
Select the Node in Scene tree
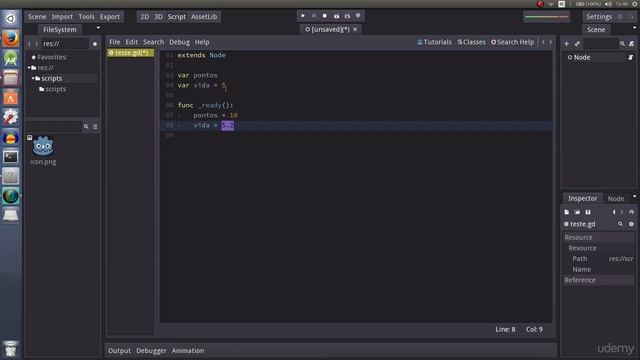[582, 58]
